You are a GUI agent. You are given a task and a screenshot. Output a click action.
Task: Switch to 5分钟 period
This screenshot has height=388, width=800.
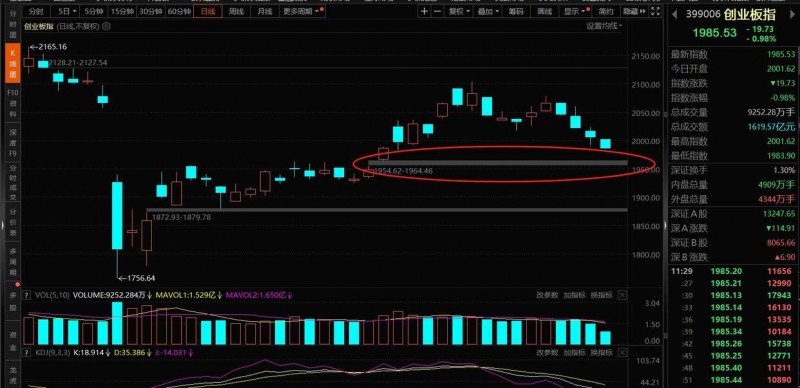[93, 11]
